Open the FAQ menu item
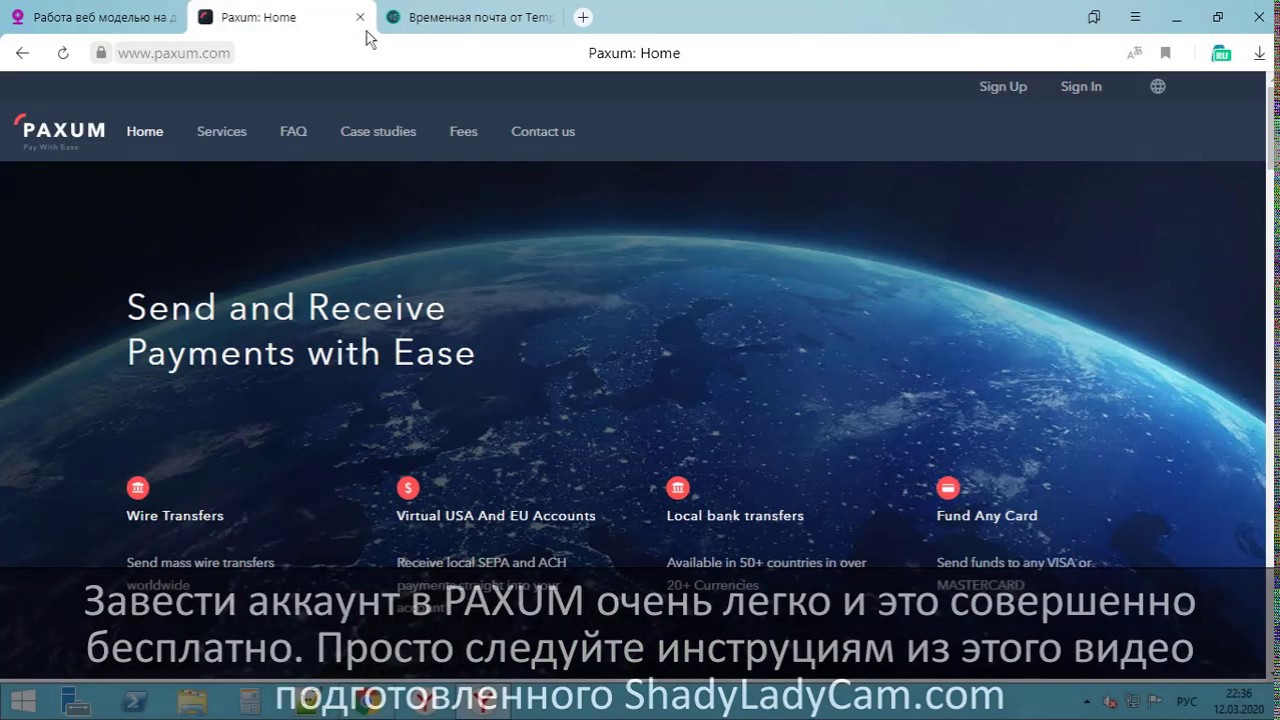The height and width of the screenshot is (720, 1280). [x=293, y=131]
